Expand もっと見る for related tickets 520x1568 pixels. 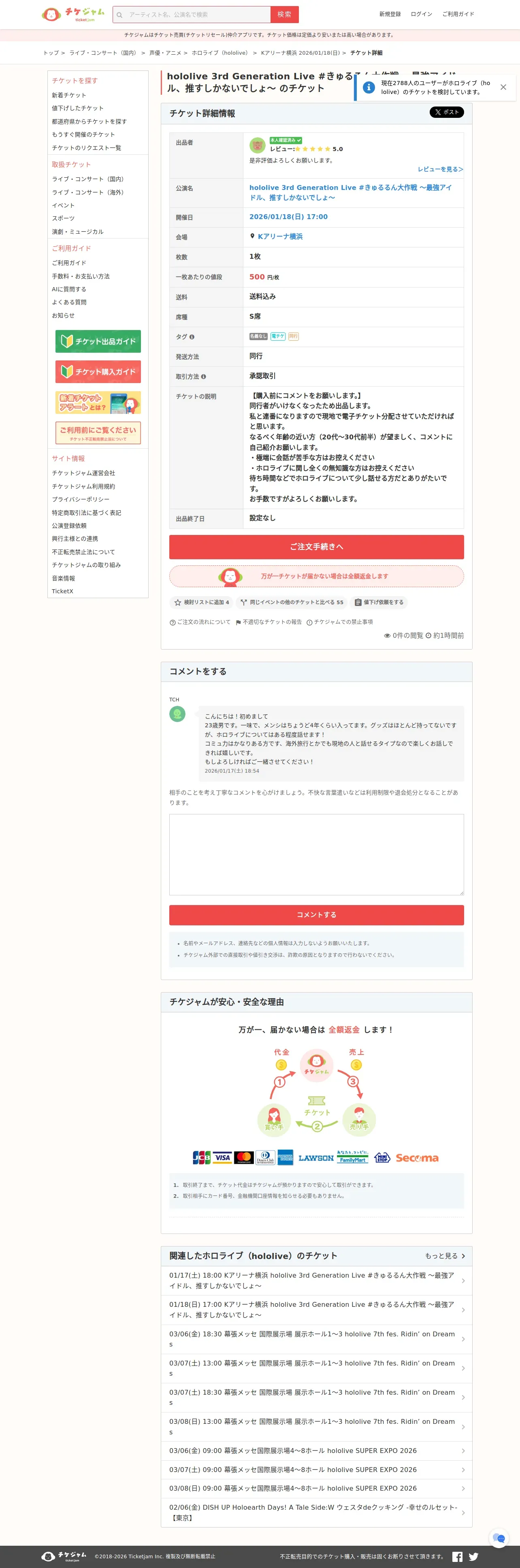(x=445, y=1256)
